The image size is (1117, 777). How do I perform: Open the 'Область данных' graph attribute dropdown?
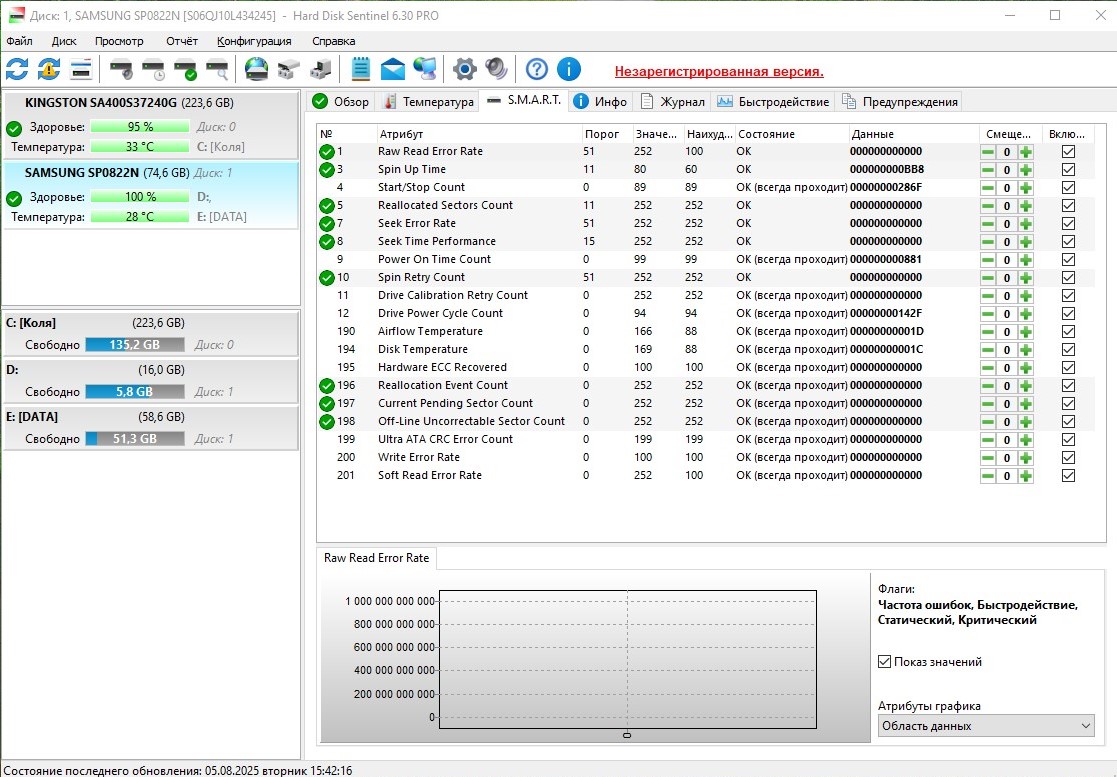pyautogui.click(x=985, y=726)
